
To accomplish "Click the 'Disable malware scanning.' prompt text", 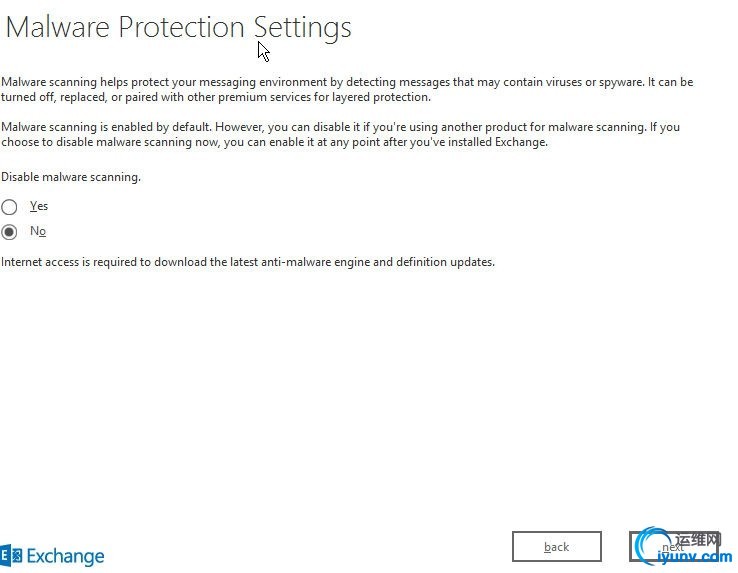I will pos(71,177).
